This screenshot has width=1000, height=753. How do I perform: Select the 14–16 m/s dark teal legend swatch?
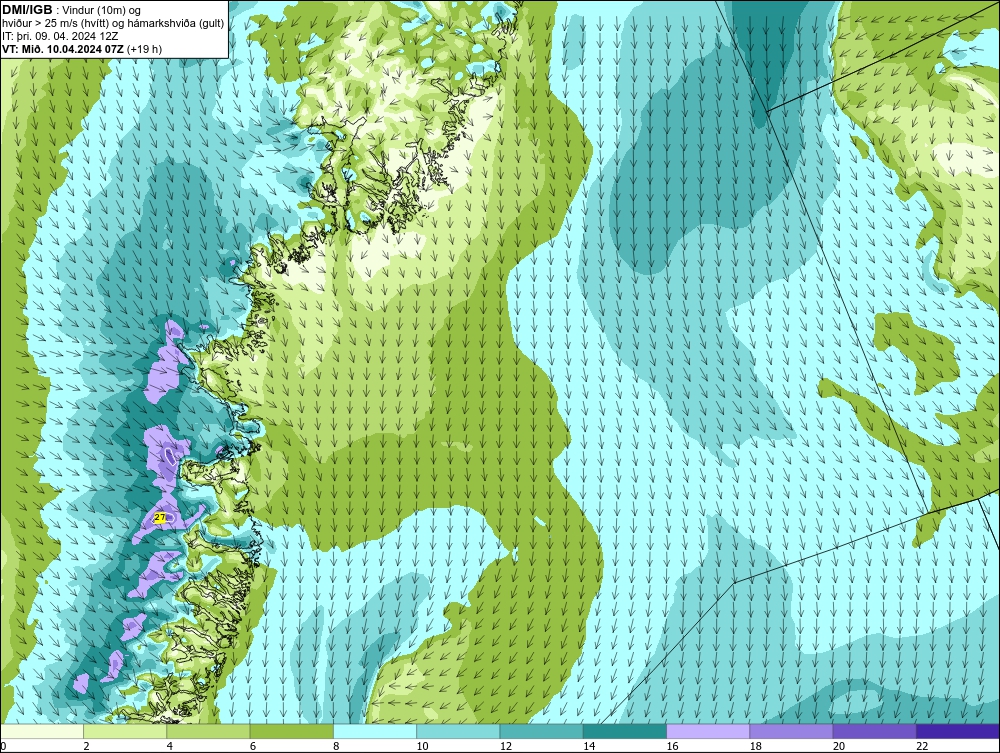coord(624,731)
